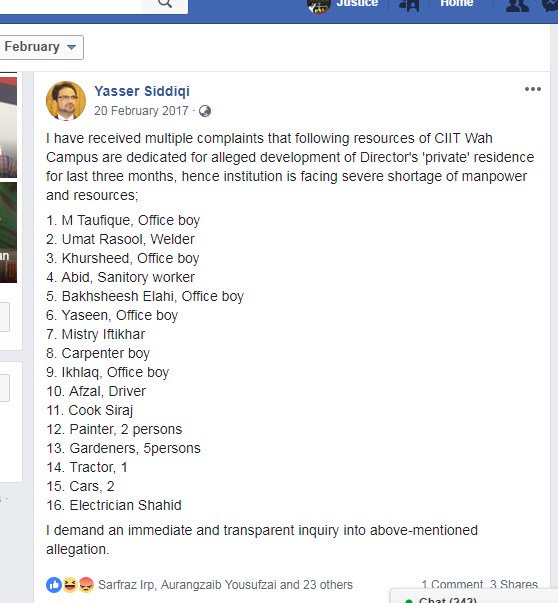The width and height of the screenshot is (558, 603).
Task: Click the Justice profile picture in header
Action: 319,5
